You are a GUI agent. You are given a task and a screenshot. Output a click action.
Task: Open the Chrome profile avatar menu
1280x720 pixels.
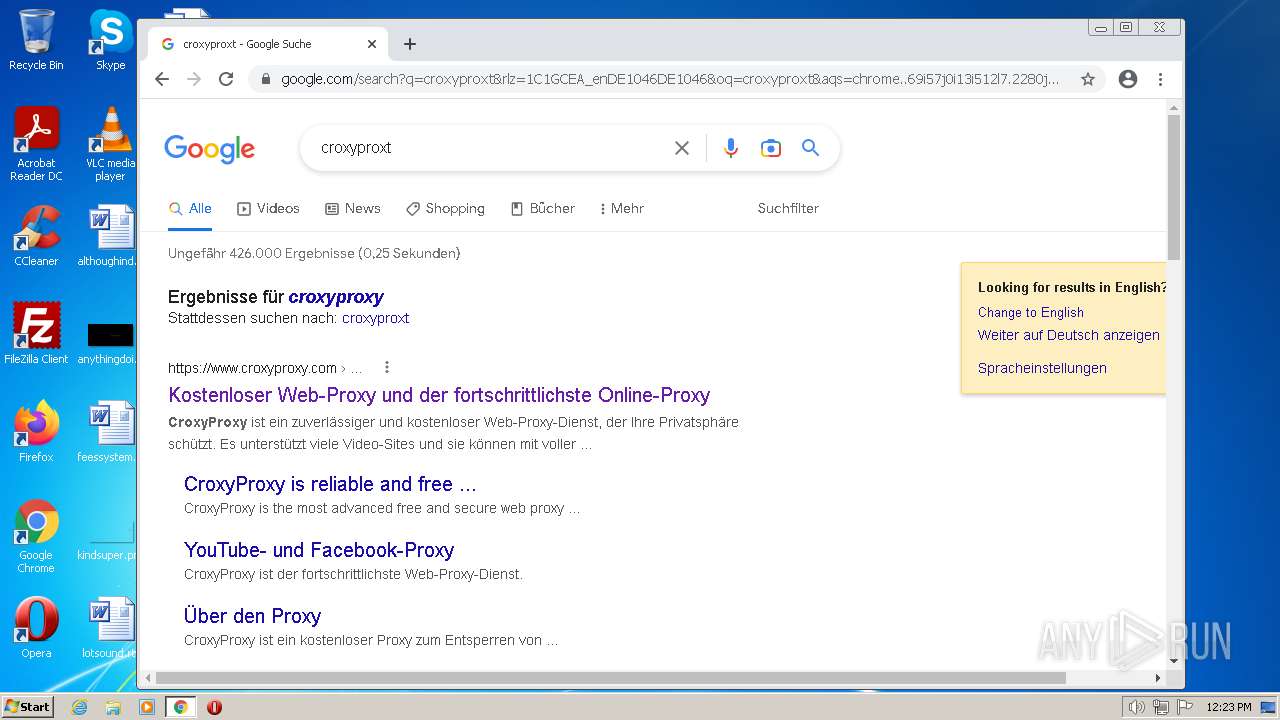(1128, 79)
